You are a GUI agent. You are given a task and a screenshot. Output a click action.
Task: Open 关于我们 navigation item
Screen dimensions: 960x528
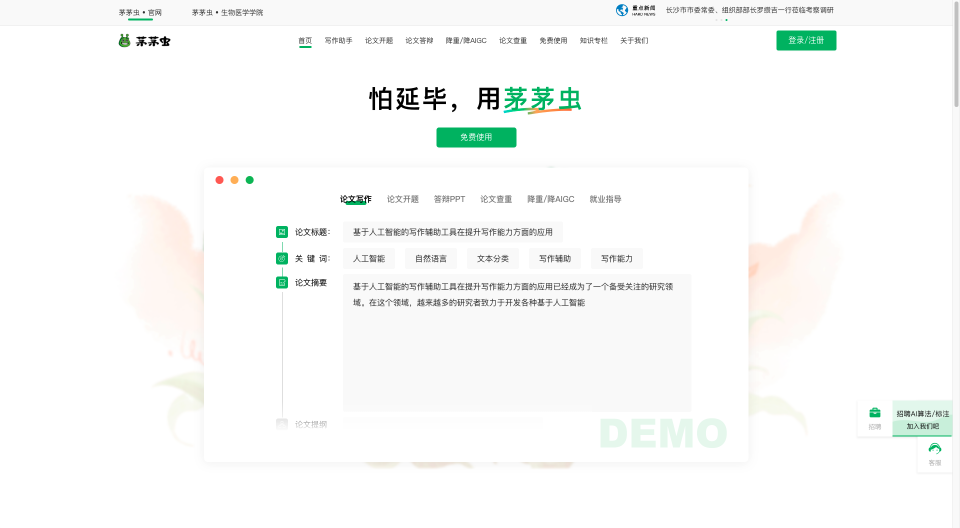(634, 40)
